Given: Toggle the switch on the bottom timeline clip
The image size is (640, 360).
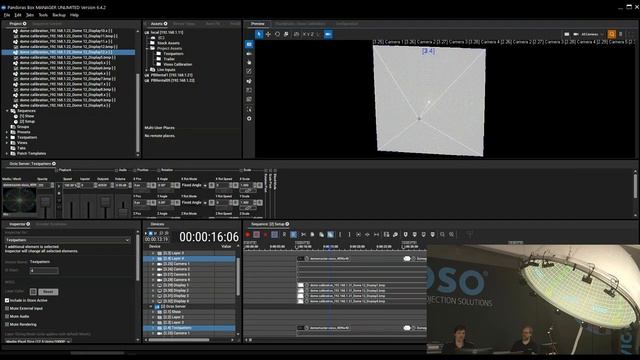Looking at the screenshot, I should click(407, 328).
